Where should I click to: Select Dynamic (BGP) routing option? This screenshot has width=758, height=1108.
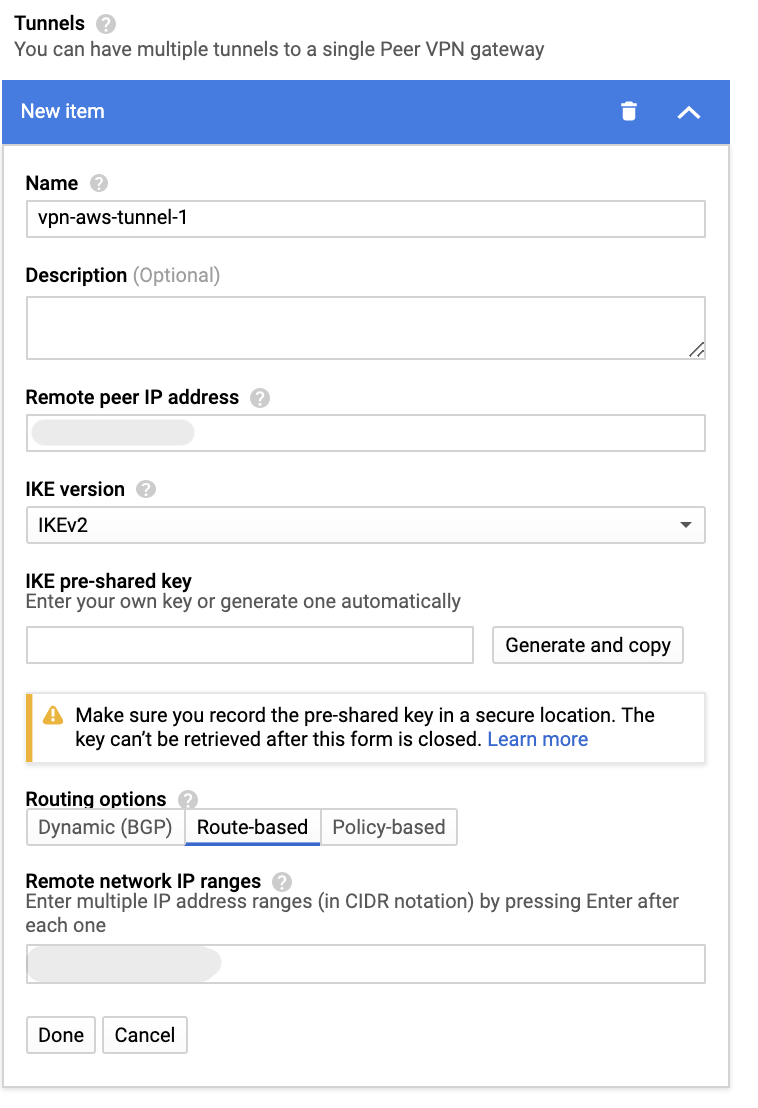pos(105,827)
